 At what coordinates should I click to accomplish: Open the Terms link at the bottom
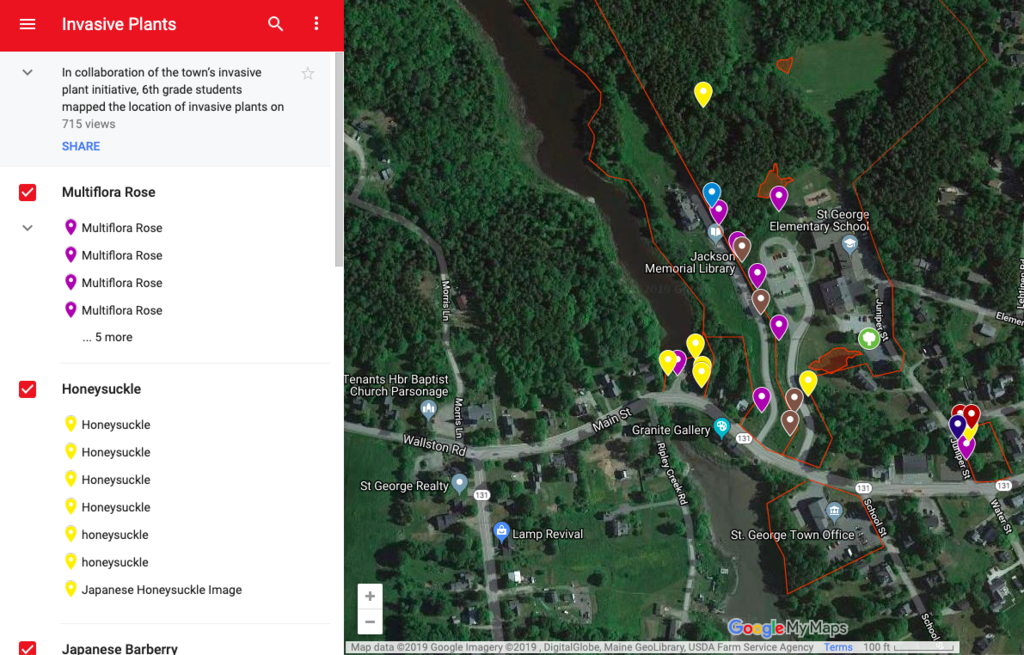(x=838, y=647)
